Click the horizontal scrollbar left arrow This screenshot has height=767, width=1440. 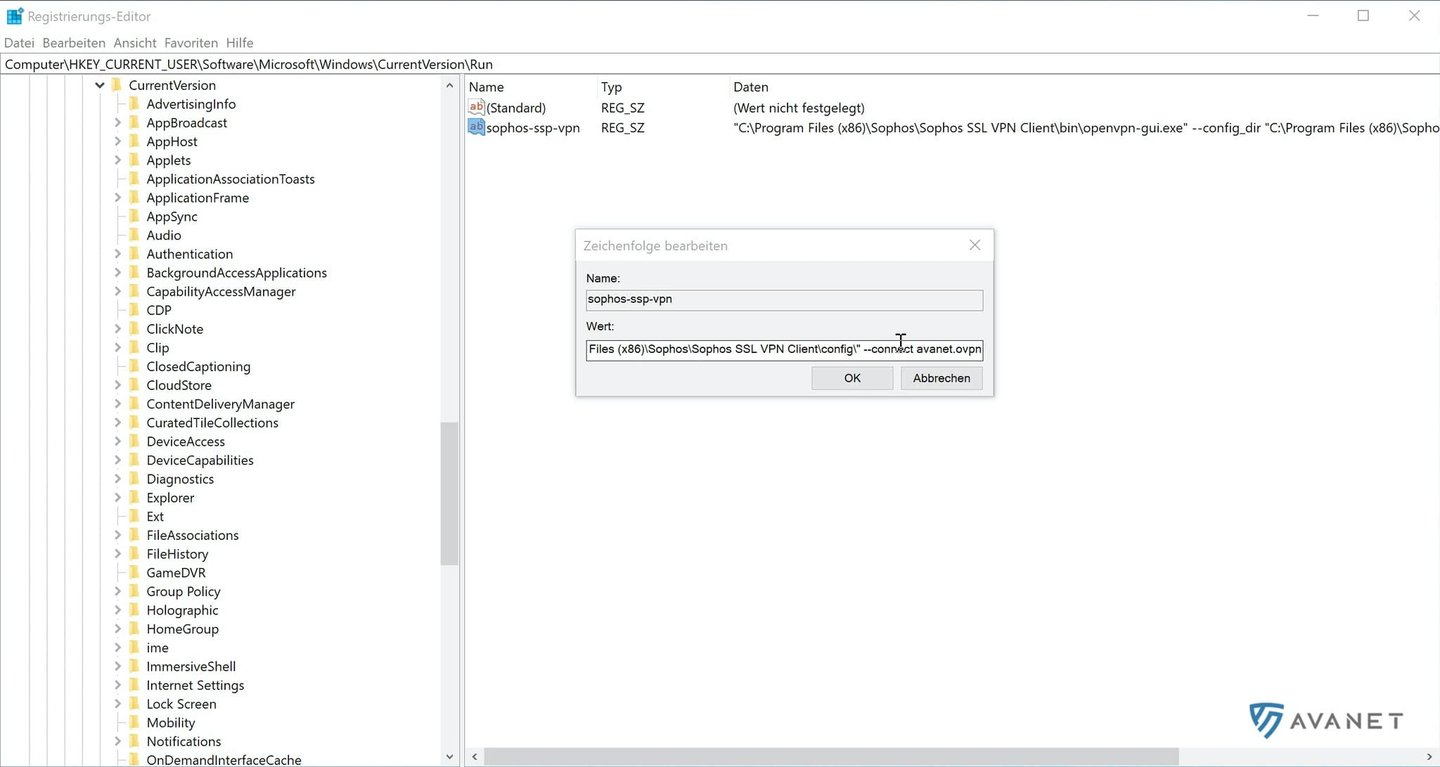(474, 757)
